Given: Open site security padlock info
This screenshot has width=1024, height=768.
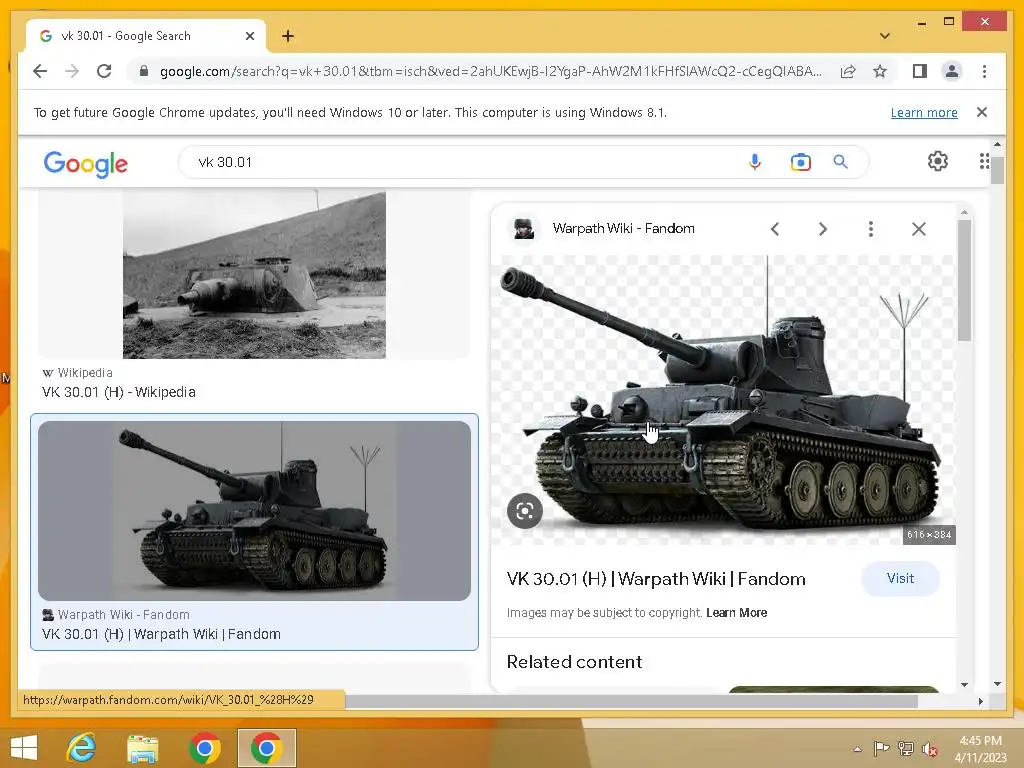Looking at the screenshot, I should (x=144, y=71).
